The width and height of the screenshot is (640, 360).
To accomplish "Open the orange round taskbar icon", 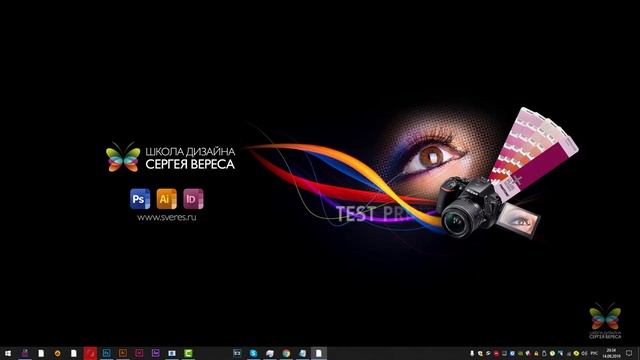I will click(58, 353).
